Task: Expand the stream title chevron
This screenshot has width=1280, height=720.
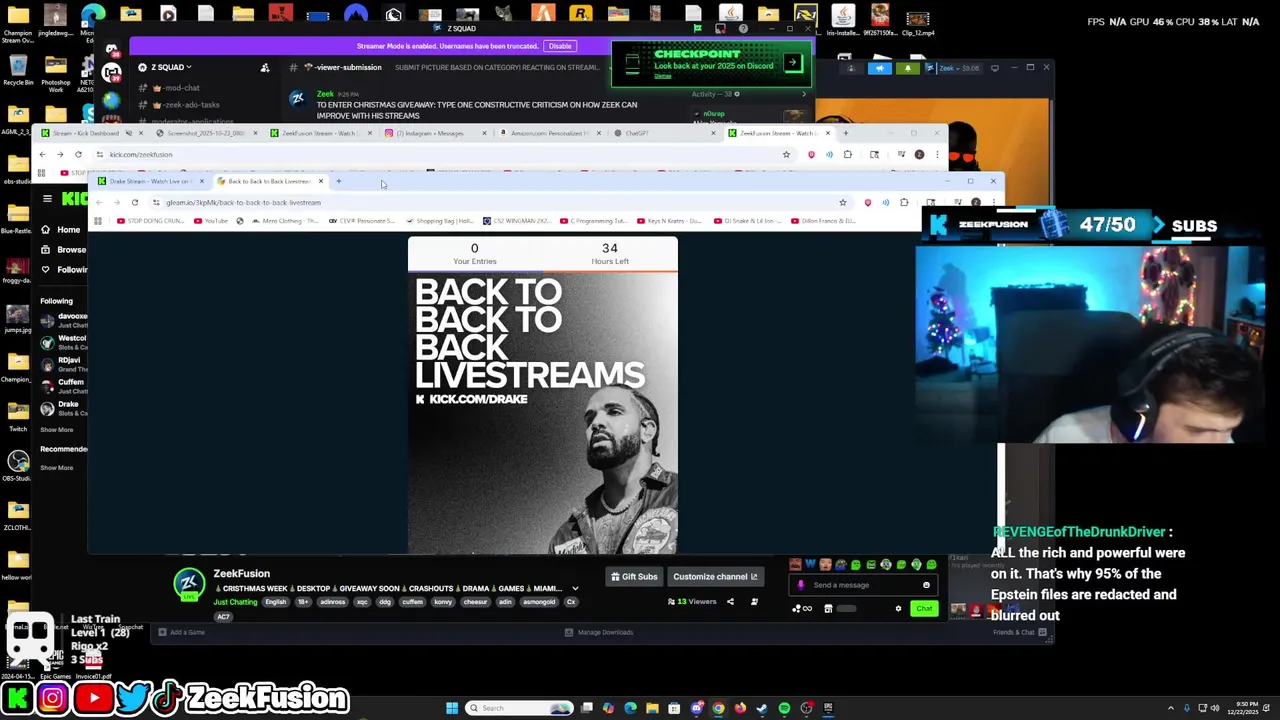Action: coord(575,588)
